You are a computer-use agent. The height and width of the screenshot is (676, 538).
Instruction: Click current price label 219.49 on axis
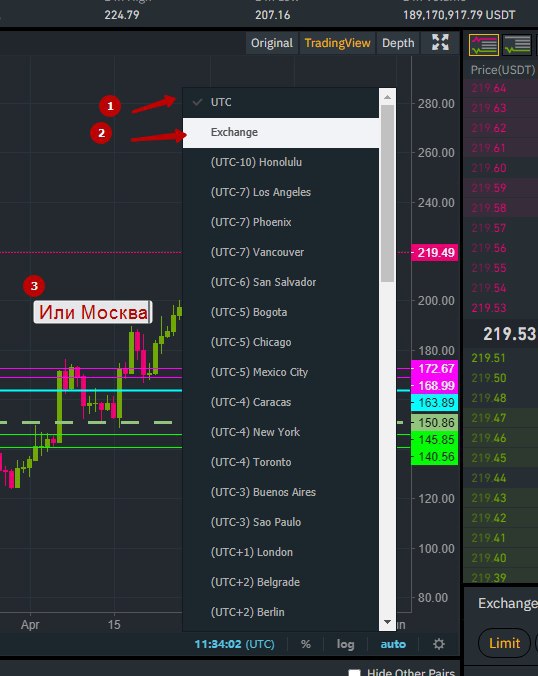point(435,253)
